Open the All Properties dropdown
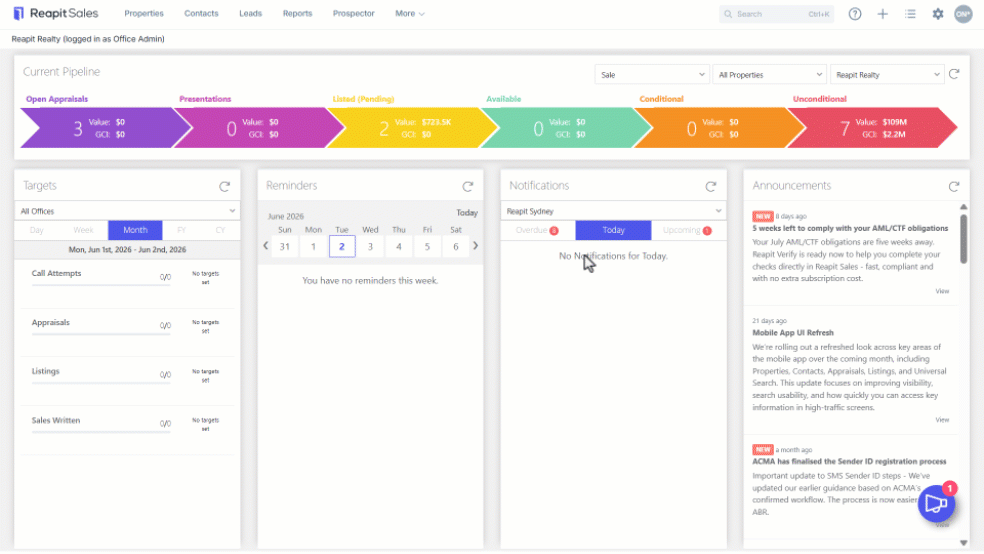Viewport: 984px width, 554px height. pyautogui.click(x=769, y=75)
